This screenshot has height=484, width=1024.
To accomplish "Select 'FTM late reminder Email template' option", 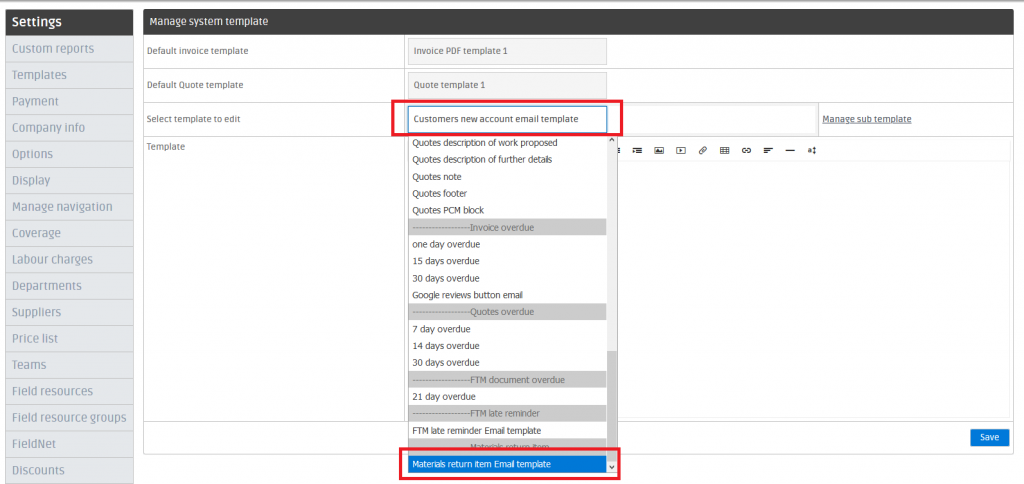I will (x=507, y=431).
